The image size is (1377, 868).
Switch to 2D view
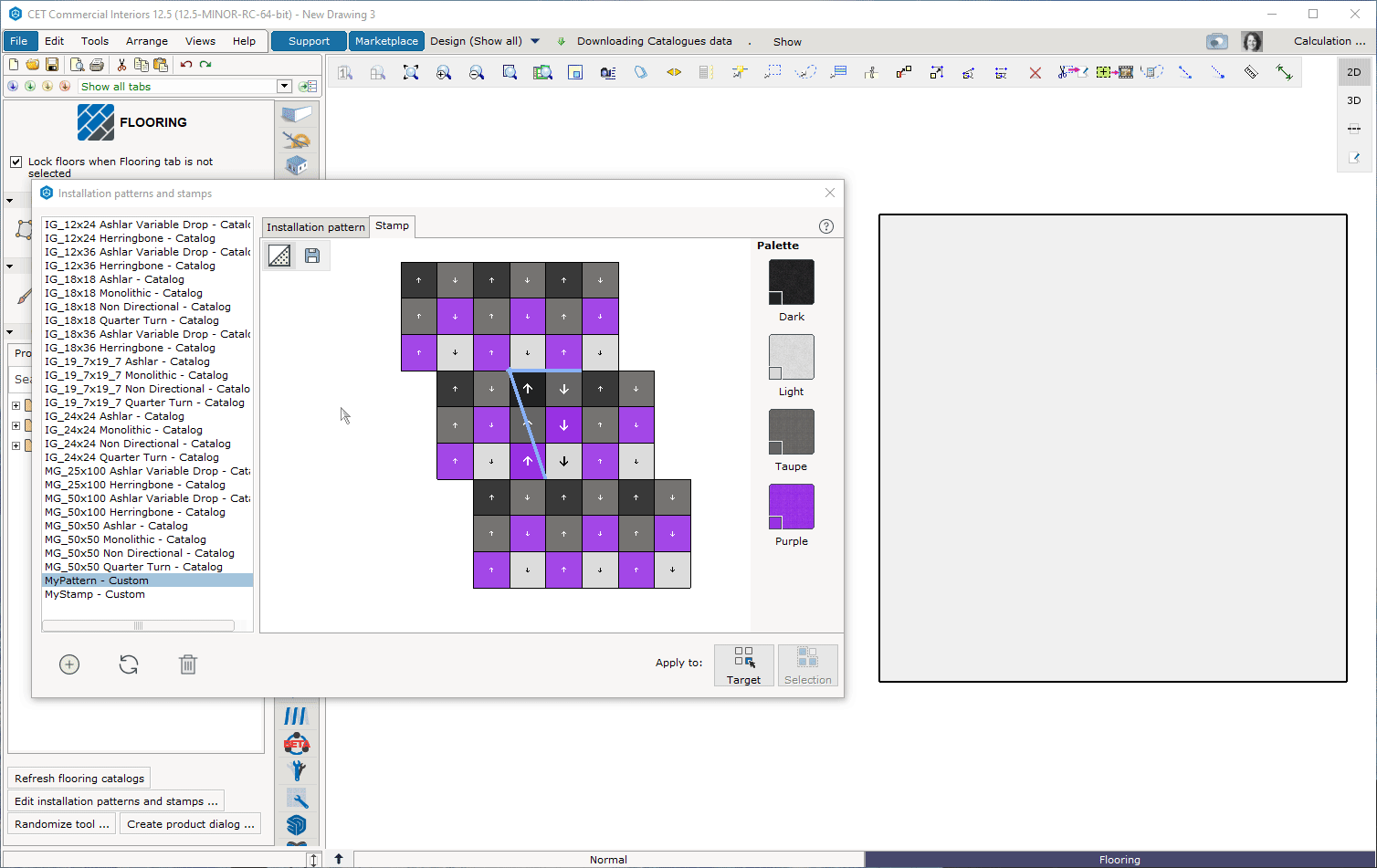(x=1354, y=72)
